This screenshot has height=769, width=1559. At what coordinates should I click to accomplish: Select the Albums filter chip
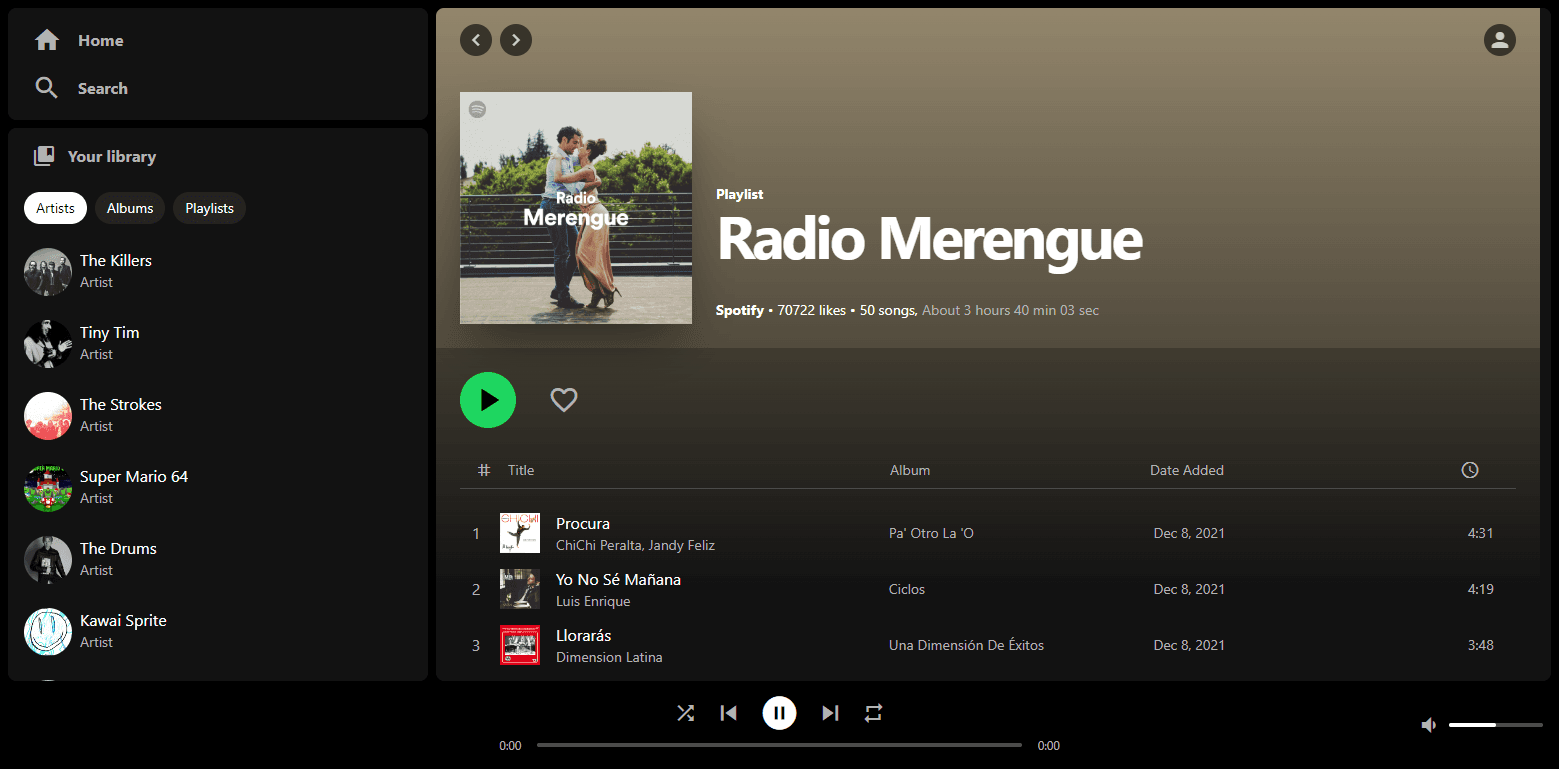click(130, 208)
